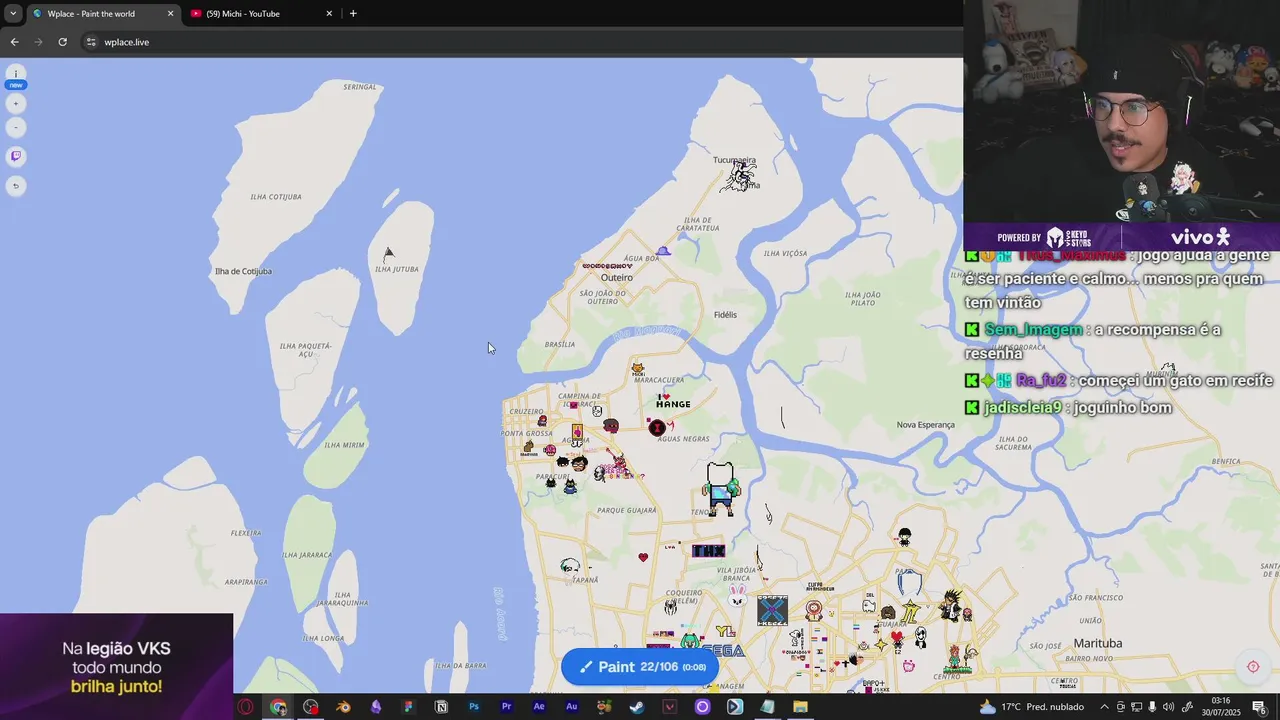Open Photoshop from the taskbar
1280x720 pixels.
(x=474, y=707)
